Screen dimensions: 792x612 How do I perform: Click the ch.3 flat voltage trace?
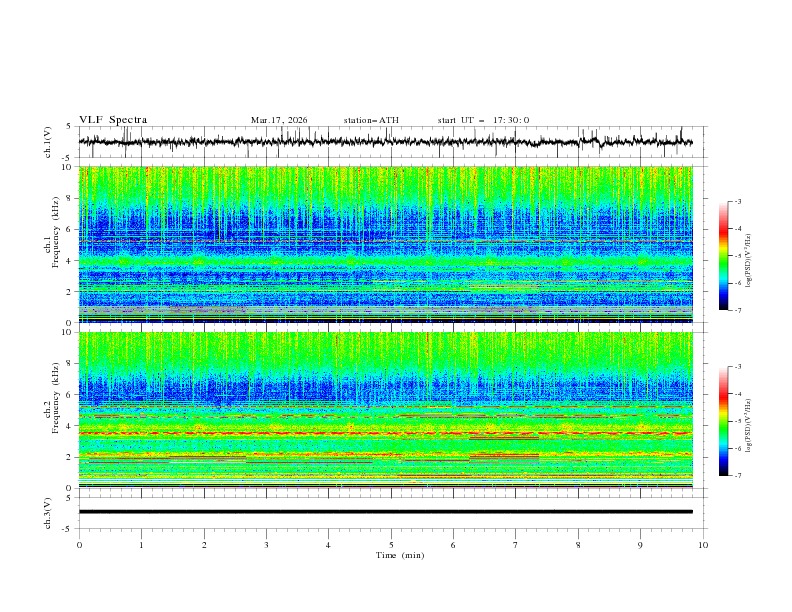point(385,512)
